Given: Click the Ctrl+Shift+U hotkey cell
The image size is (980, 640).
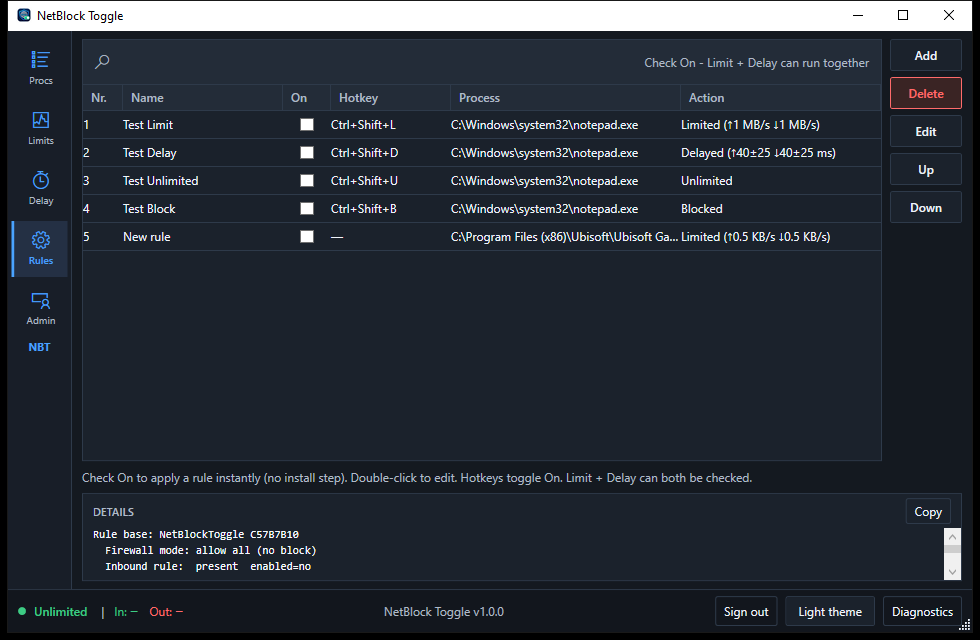Looking at the screenshot, I should click(364, 181).
